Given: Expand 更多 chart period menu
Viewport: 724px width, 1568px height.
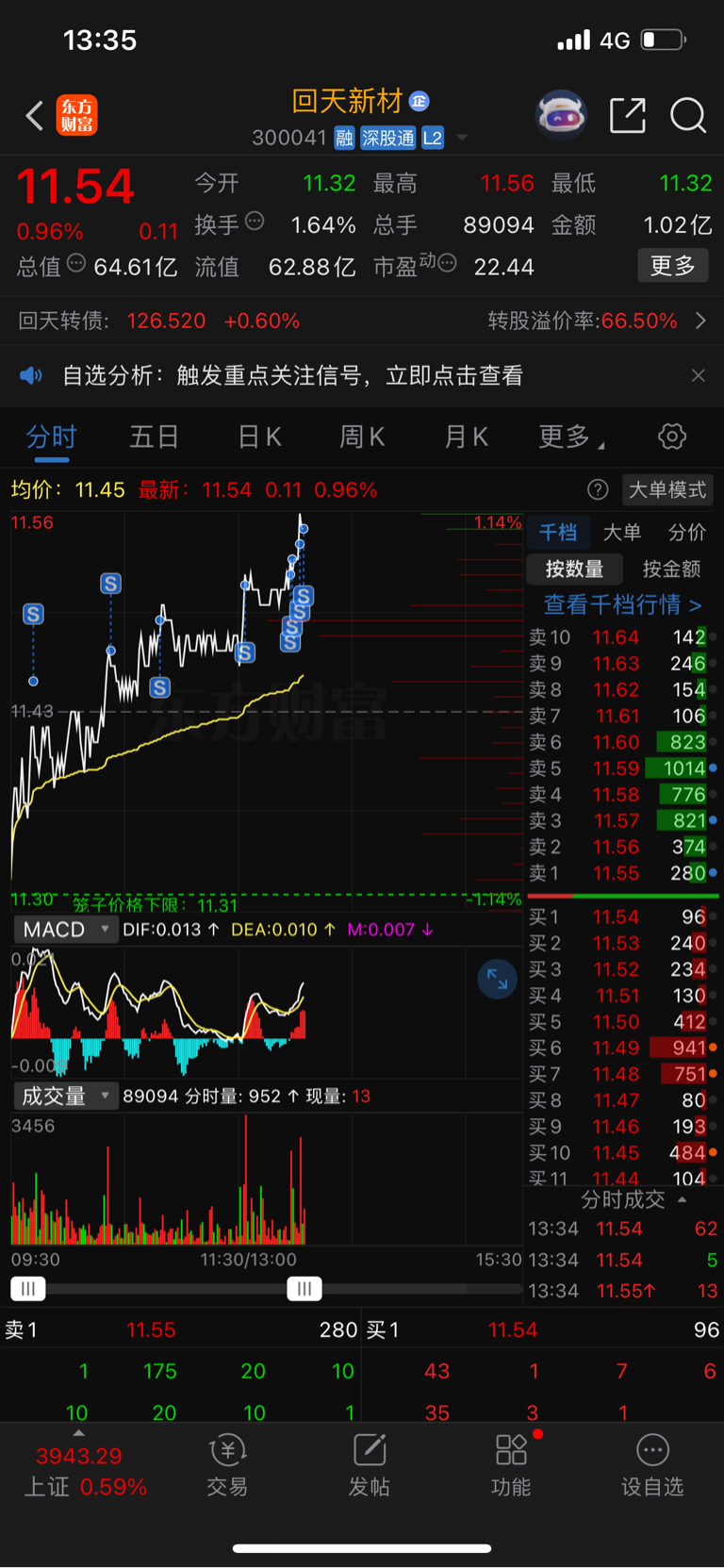Looking at the screenshot, I should (571, 437).
